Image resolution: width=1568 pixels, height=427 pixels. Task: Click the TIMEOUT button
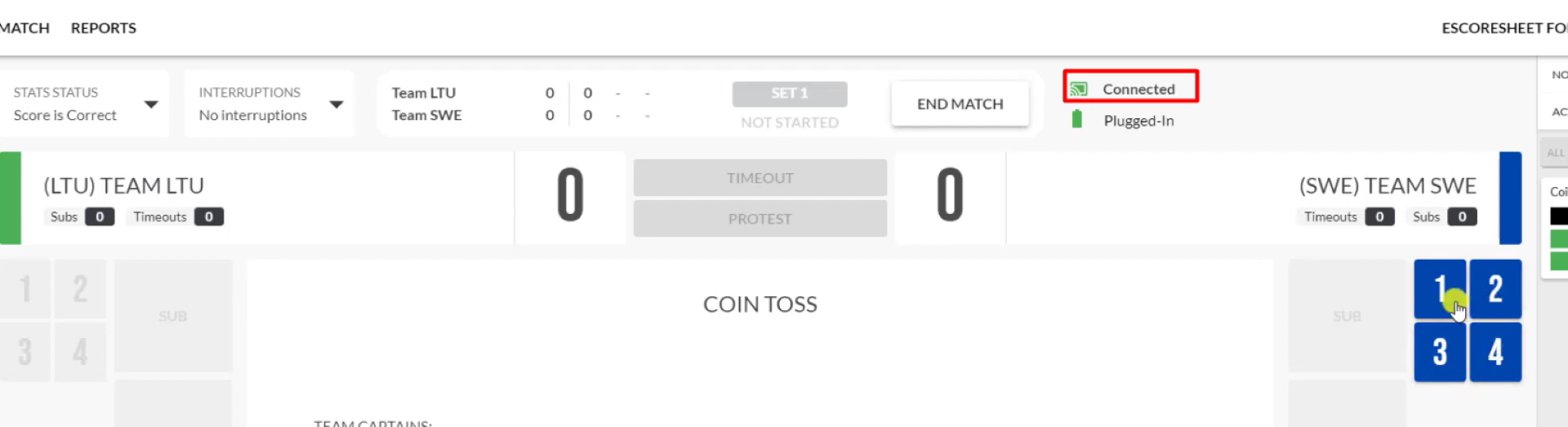759,178
